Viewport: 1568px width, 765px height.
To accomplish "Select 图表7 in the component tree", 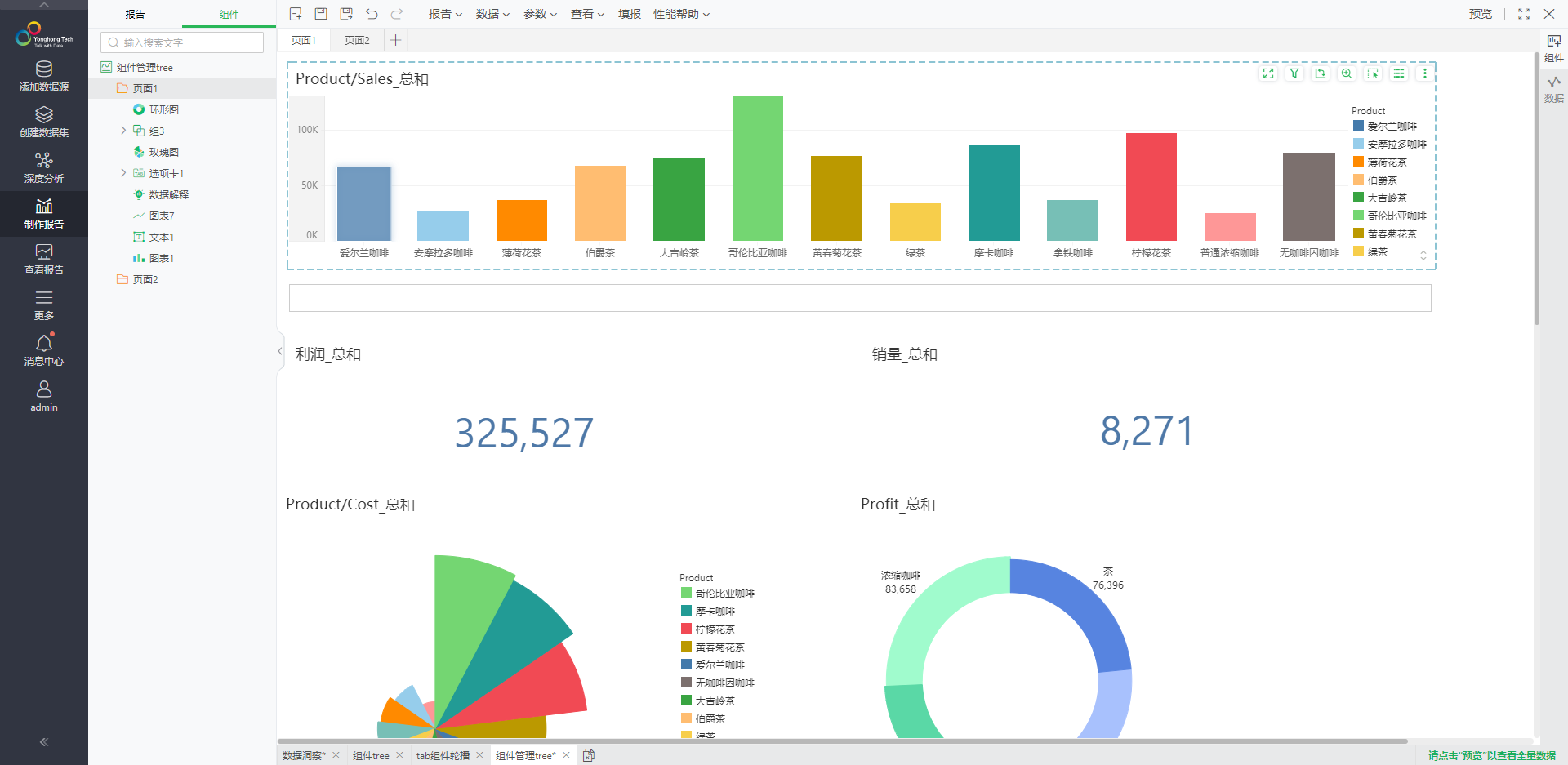I will (162, 216).
